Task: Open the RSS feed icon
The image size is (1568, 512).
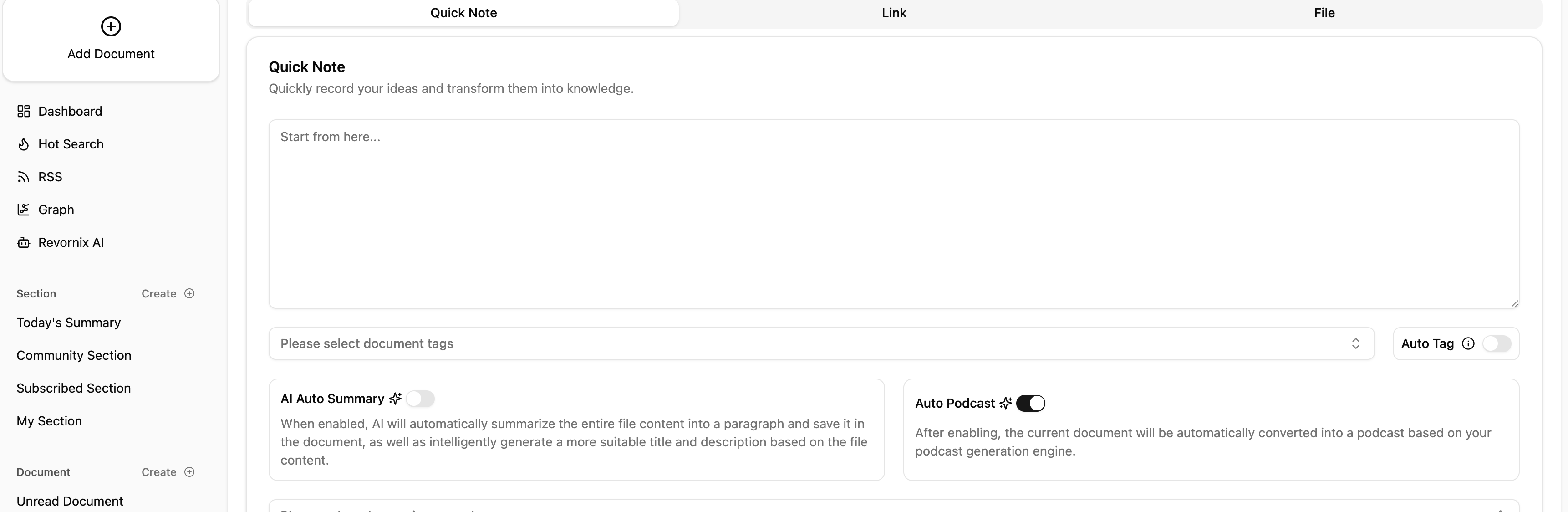Action: (x=24, y=177)
